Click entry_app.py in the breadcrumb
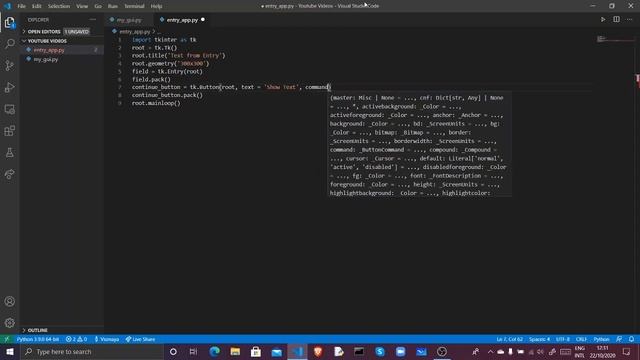 coord(135,31)
